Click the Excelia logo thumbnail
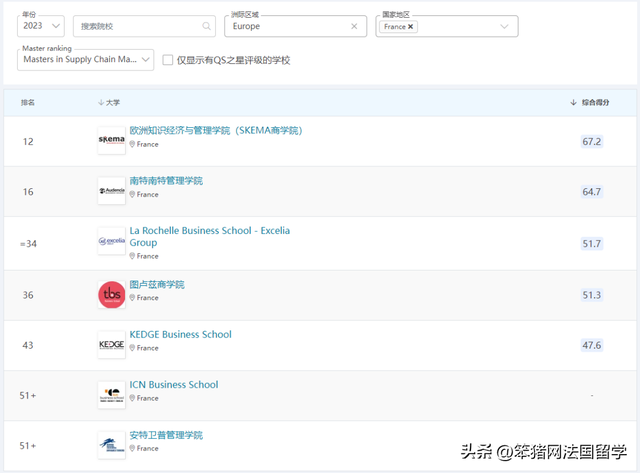 pyautogui.click(x=111, y=241)
